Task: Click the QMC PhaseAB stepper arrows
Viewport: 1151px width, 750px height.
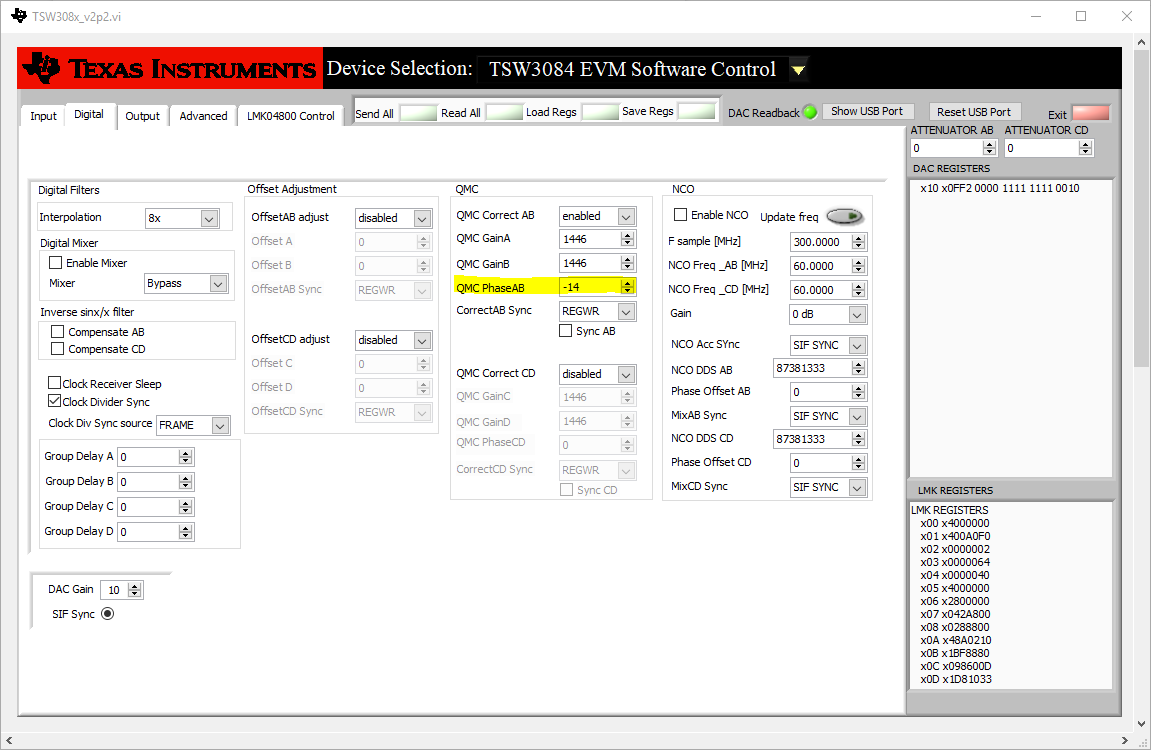Action: [x=627, y=287]
